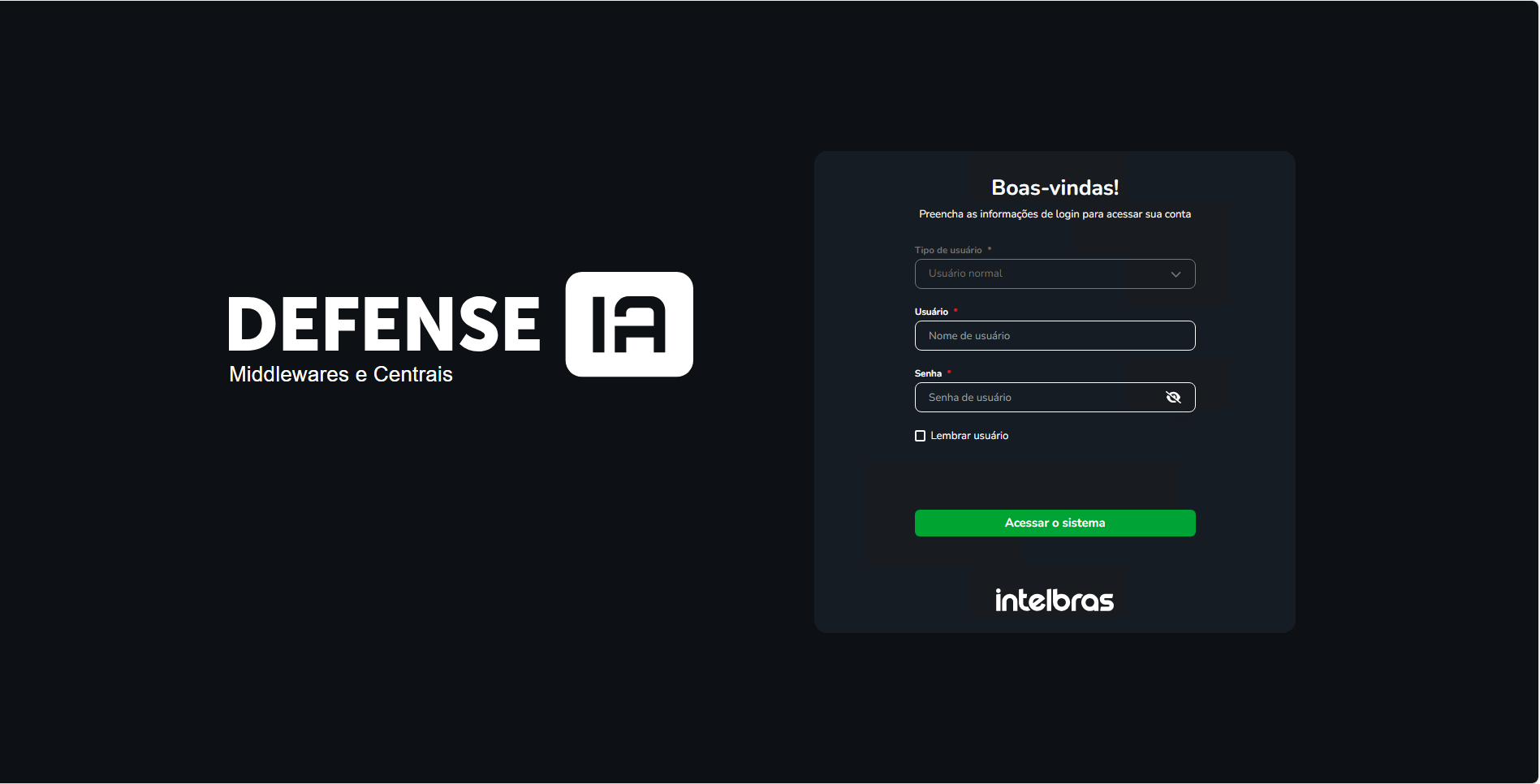Click the Middlewares e Centrais subtitle
The width and height of the screenshot is (1540, 784).
[x=341, y=374]
